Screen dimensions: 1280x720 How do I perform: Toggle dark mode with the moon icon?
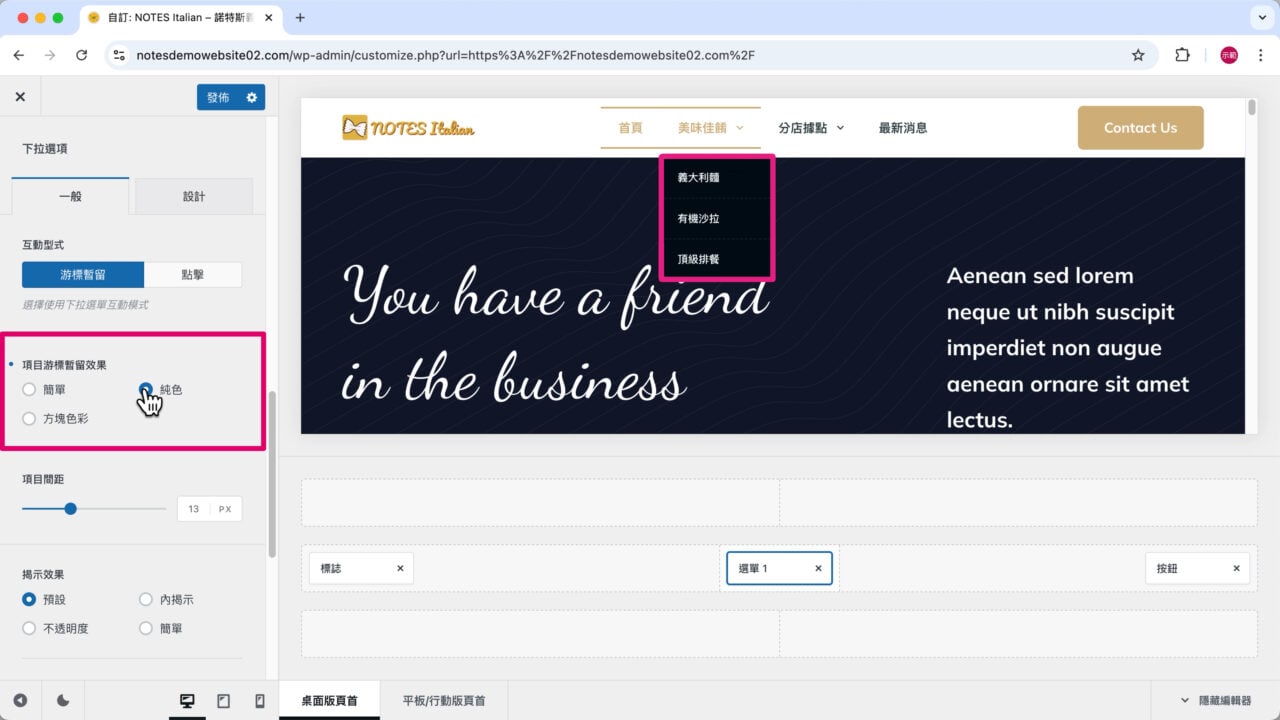tap(62, 700)
